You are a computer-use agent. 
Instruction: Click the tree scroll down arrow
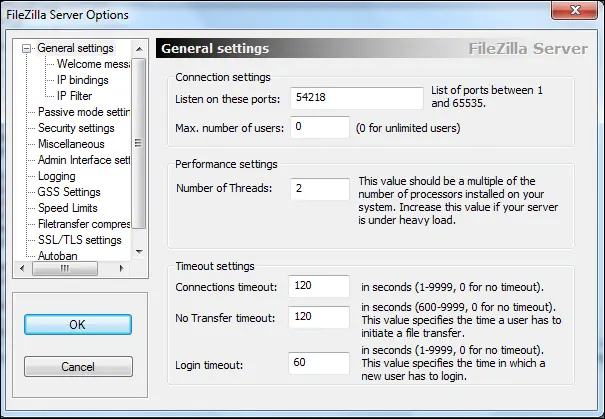point(139,252)
